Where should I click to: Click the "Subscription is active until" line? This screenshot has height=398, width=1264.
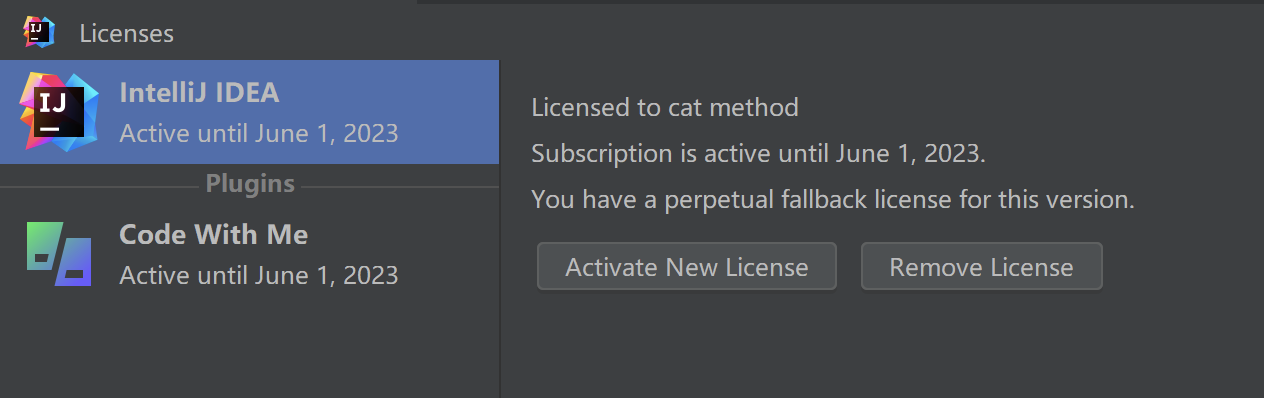(759, 154)
